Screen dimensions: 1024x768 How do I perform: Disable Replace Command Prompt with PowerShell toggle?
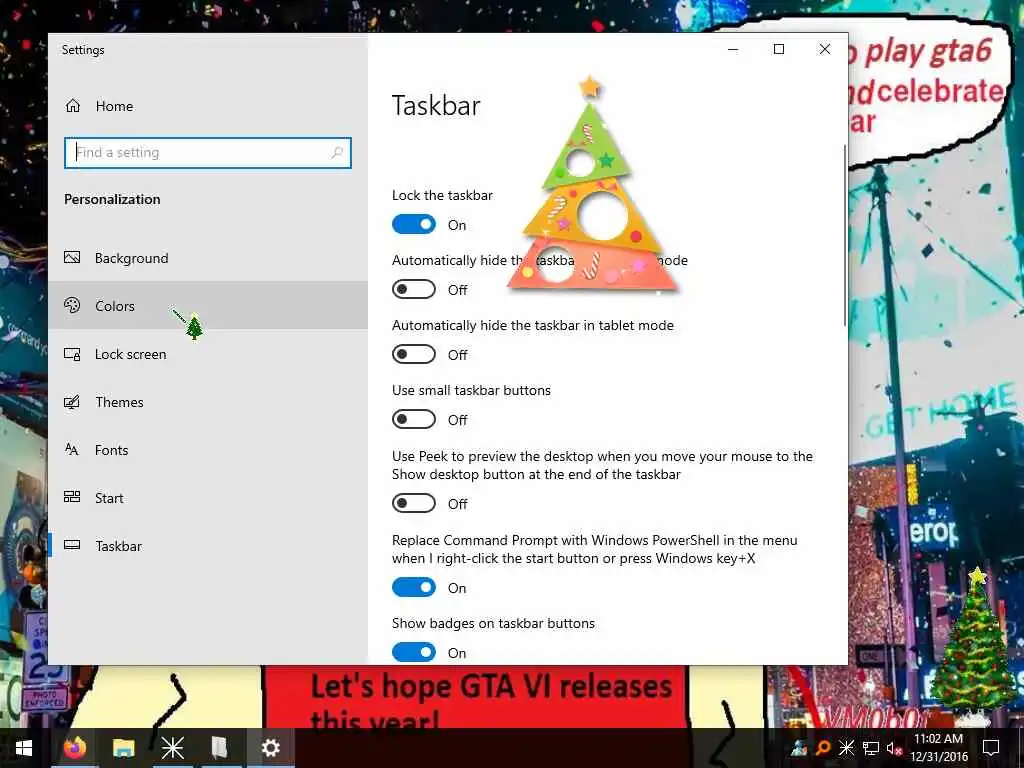coord(413,587)
